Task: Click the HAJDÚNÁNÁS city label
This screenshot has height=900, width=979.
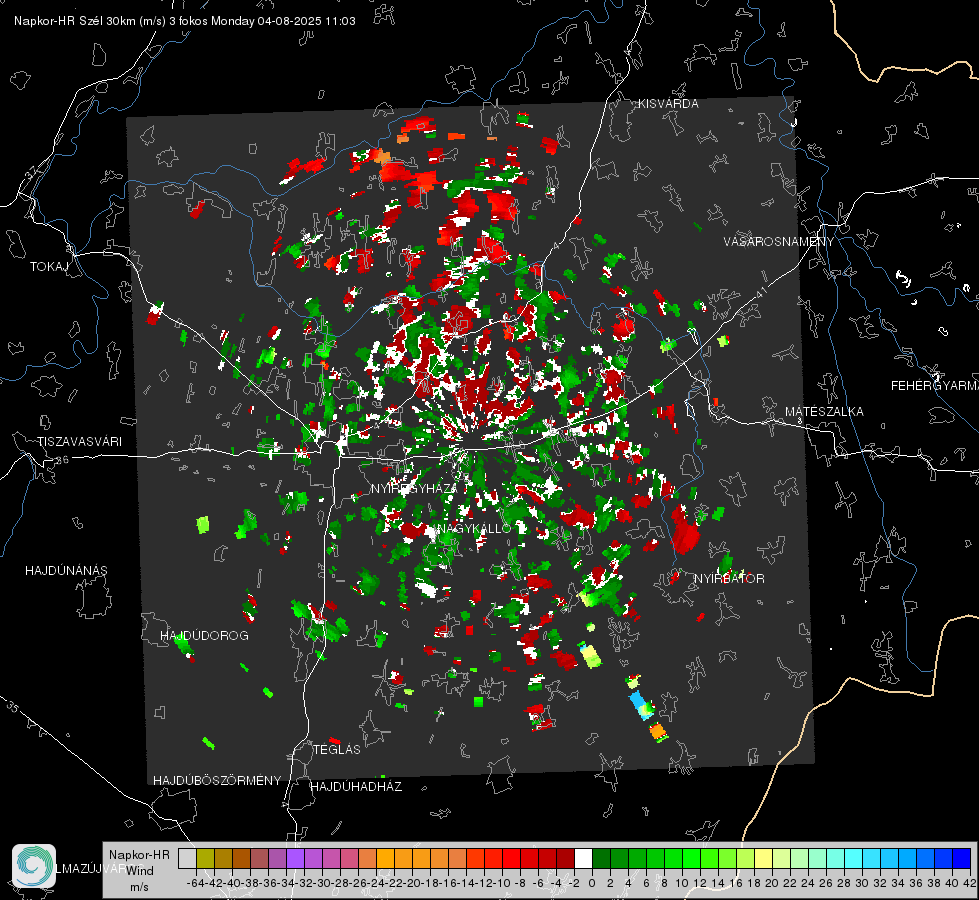Action: [x=66, y=571]
